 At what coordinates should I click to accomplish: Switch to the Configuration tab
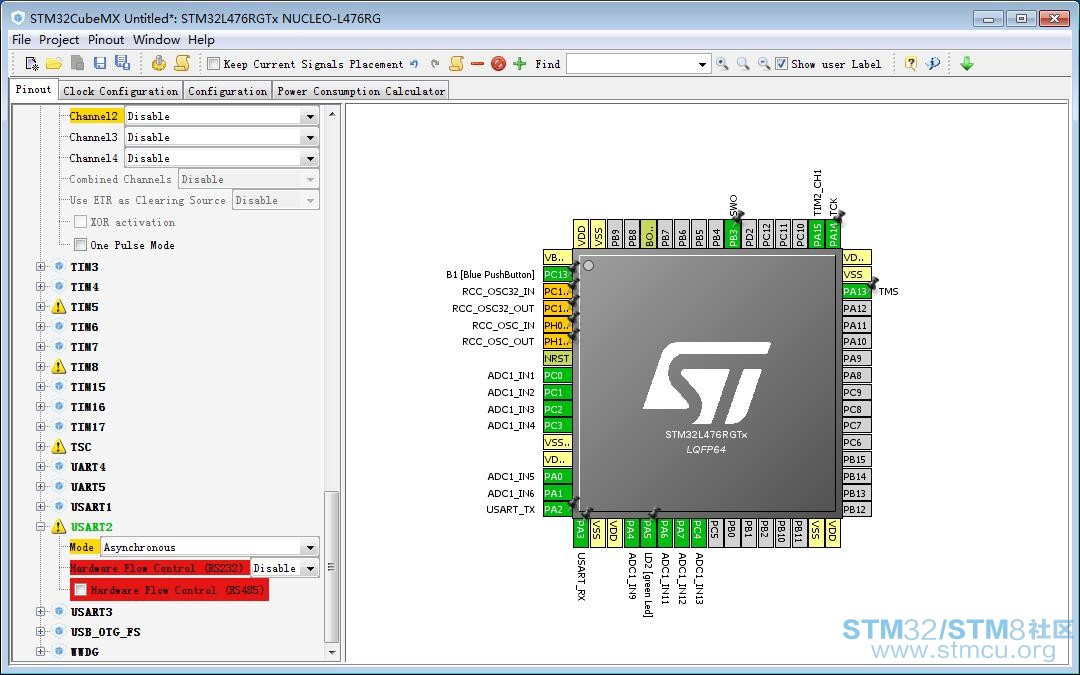pos(227,91)
